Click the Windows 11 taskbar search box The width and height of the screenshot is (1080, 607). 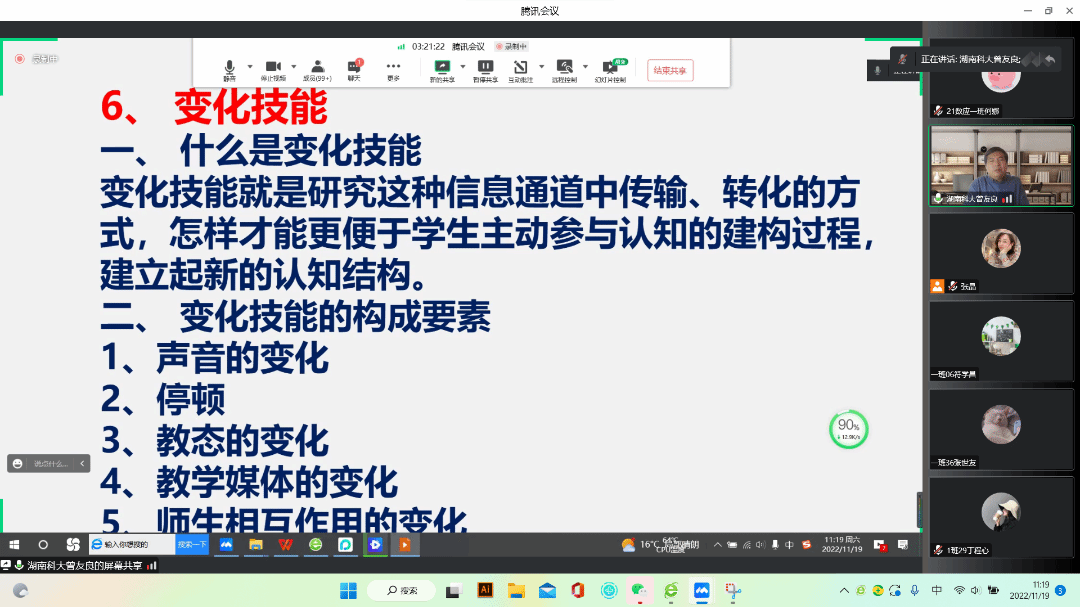tap(400, 590)
